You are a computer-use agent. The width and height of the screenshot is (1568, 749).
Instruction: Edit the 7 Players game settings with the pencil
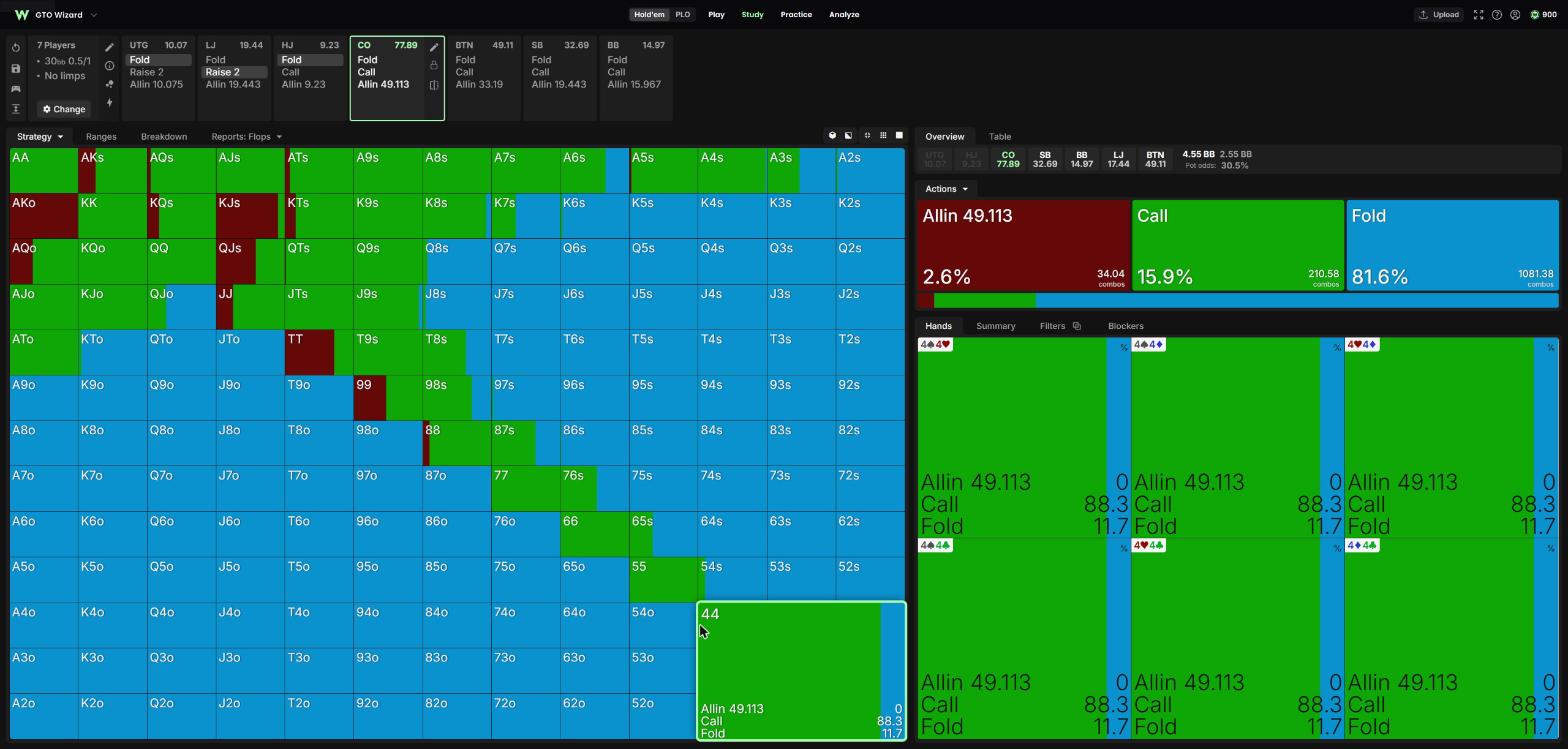click(109, 47)
